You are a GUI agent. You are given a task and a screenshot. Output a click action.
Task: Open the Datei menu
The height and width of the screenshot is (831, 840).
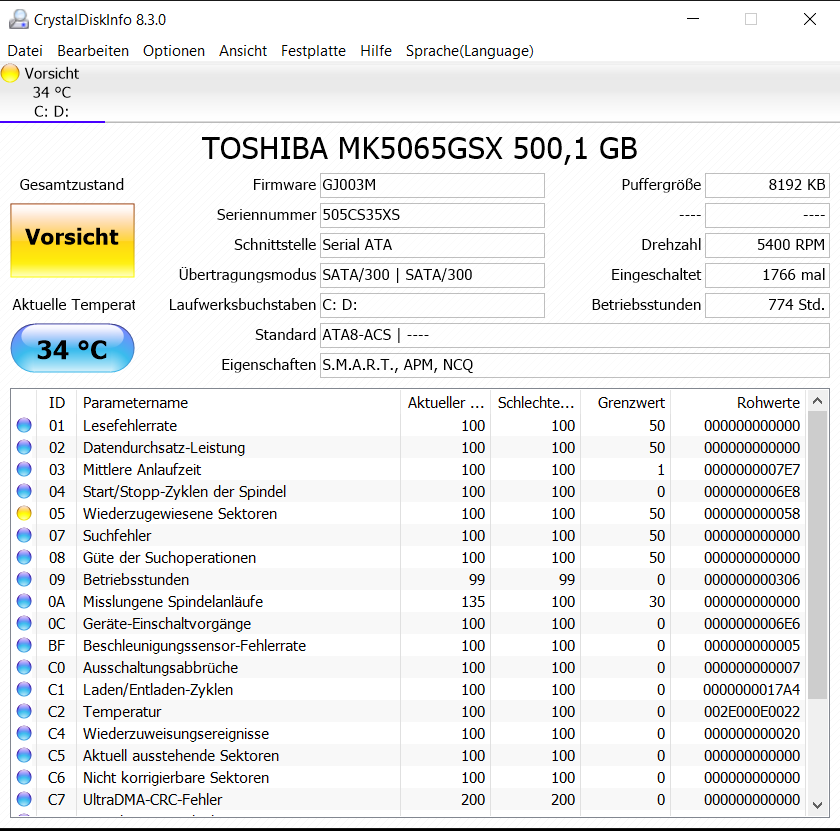coord(25,51)
